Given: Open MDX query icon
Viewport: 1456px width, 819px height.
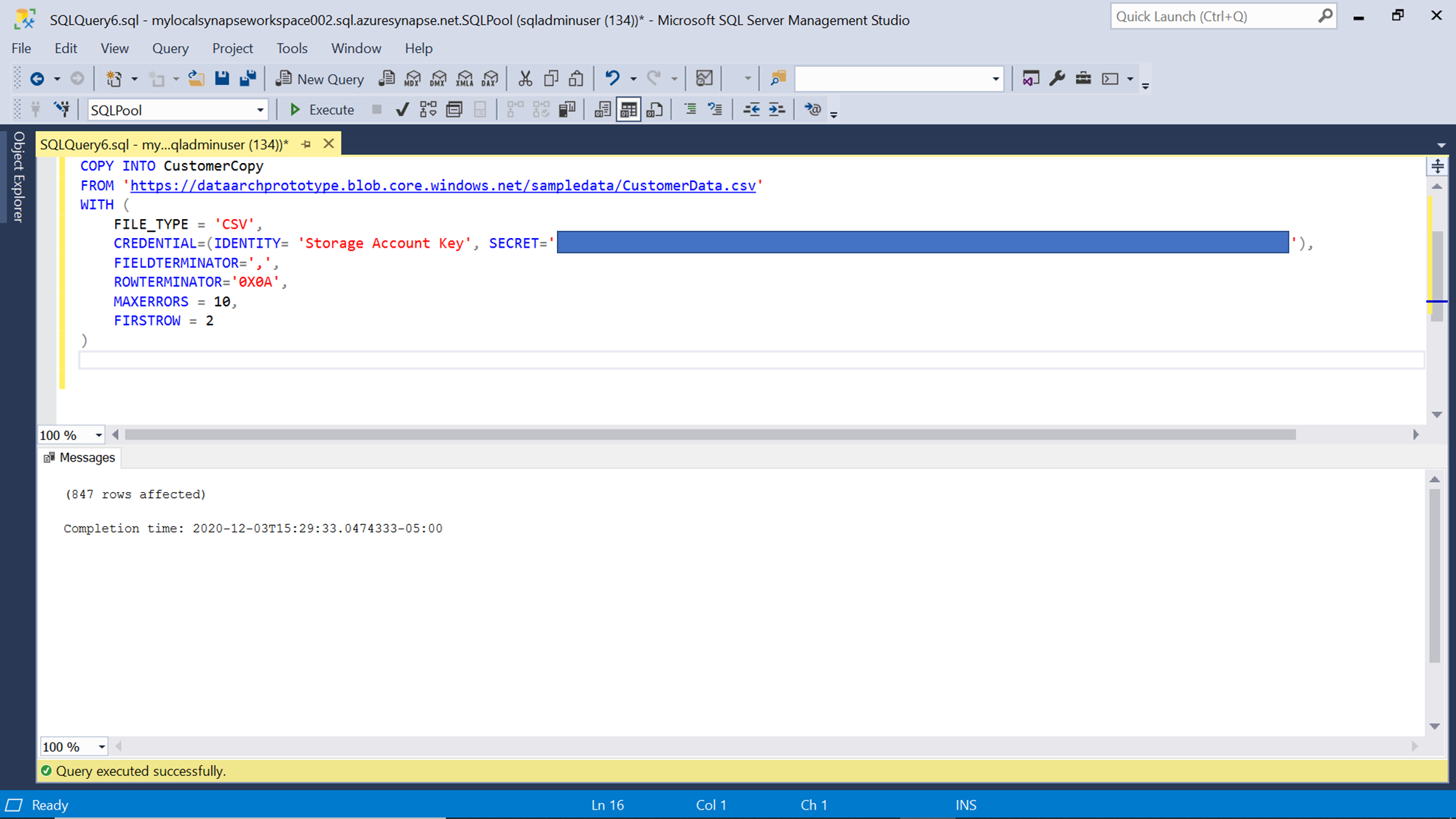Looking at the screenshot, I should pyautogui.click(x=413, y=79).
